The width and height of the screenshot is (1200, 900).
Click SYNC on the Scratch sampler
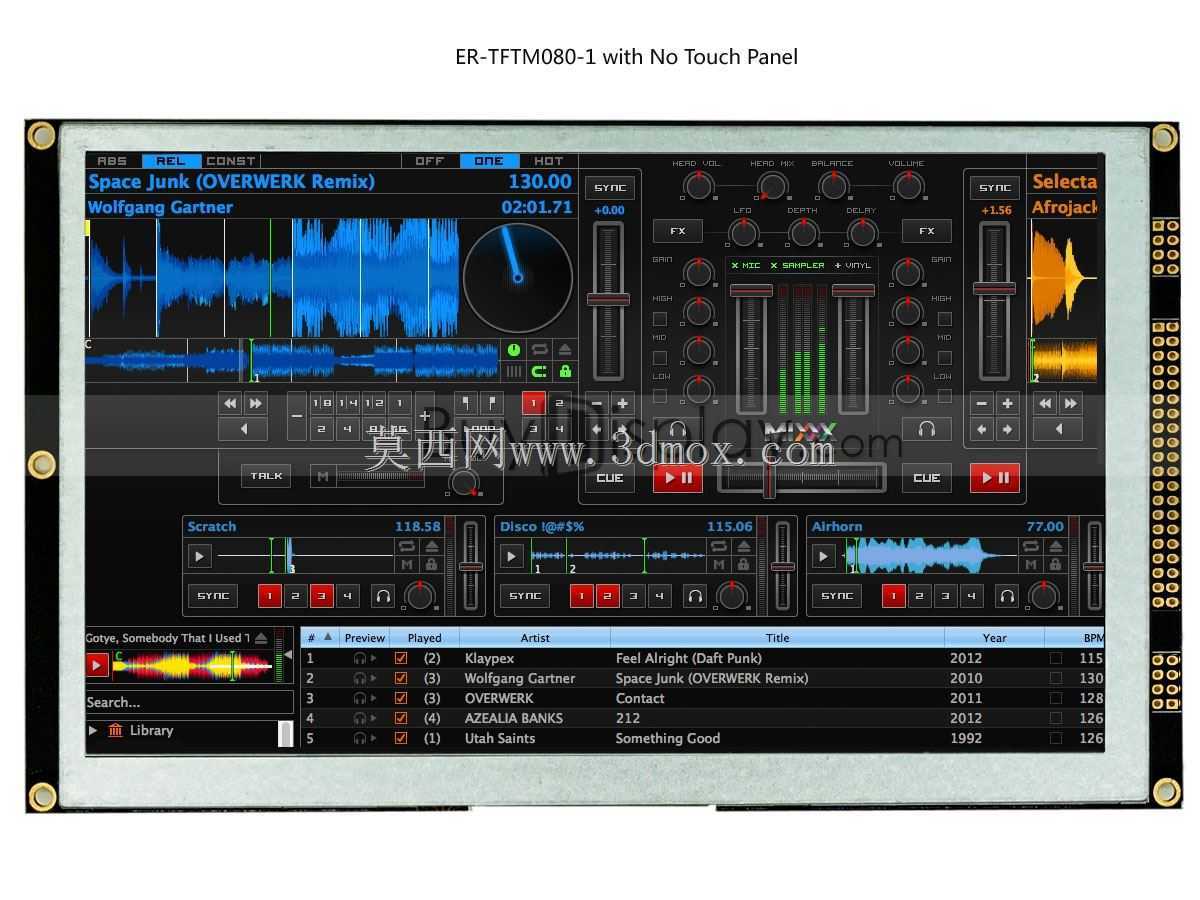click(213, 596)
